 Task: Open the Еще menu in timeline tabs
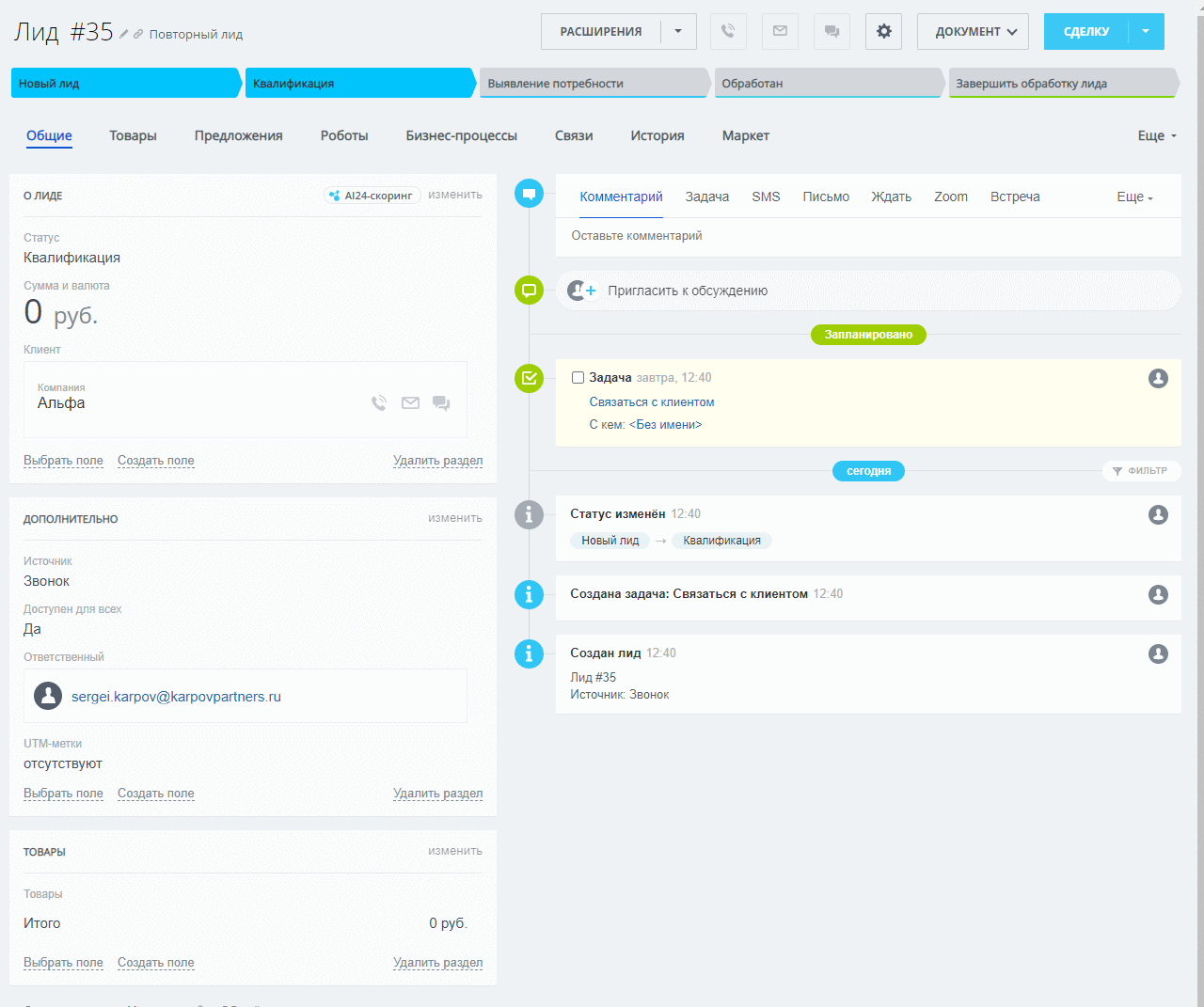1134,197
